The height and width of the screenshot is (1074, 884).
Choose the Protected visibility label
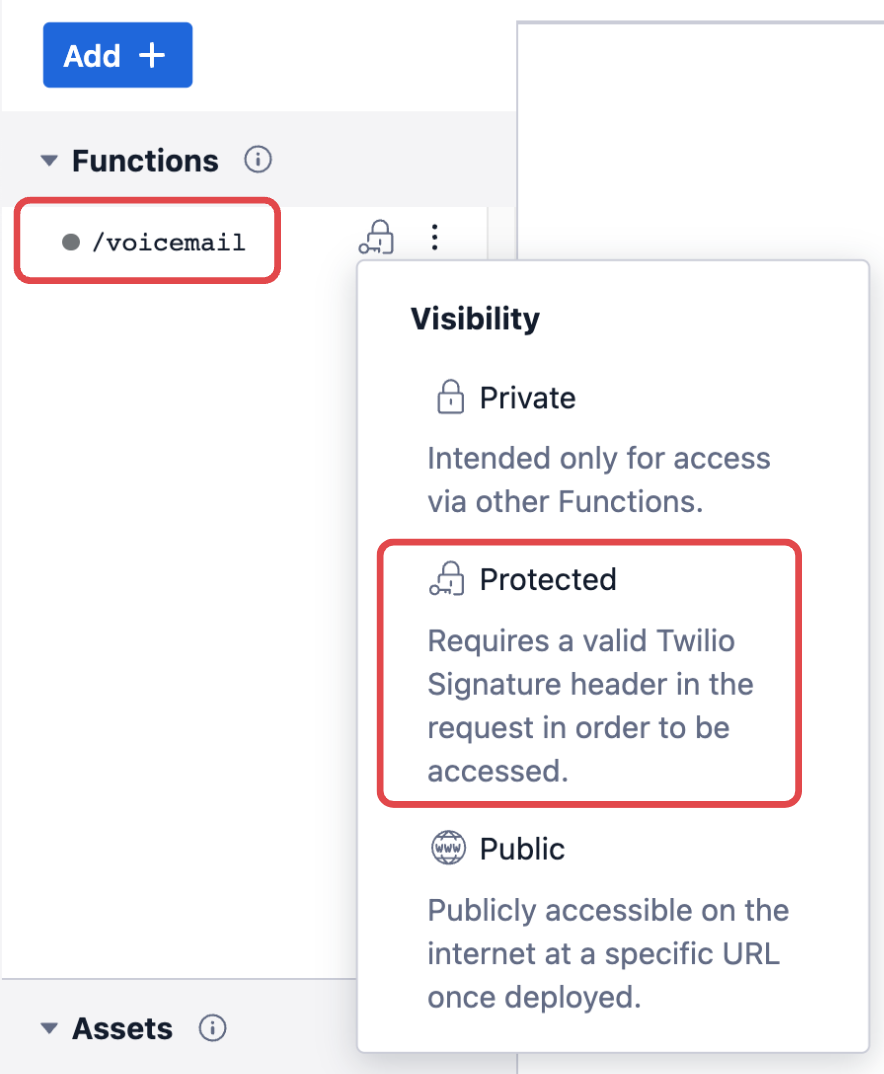[547, 580]
